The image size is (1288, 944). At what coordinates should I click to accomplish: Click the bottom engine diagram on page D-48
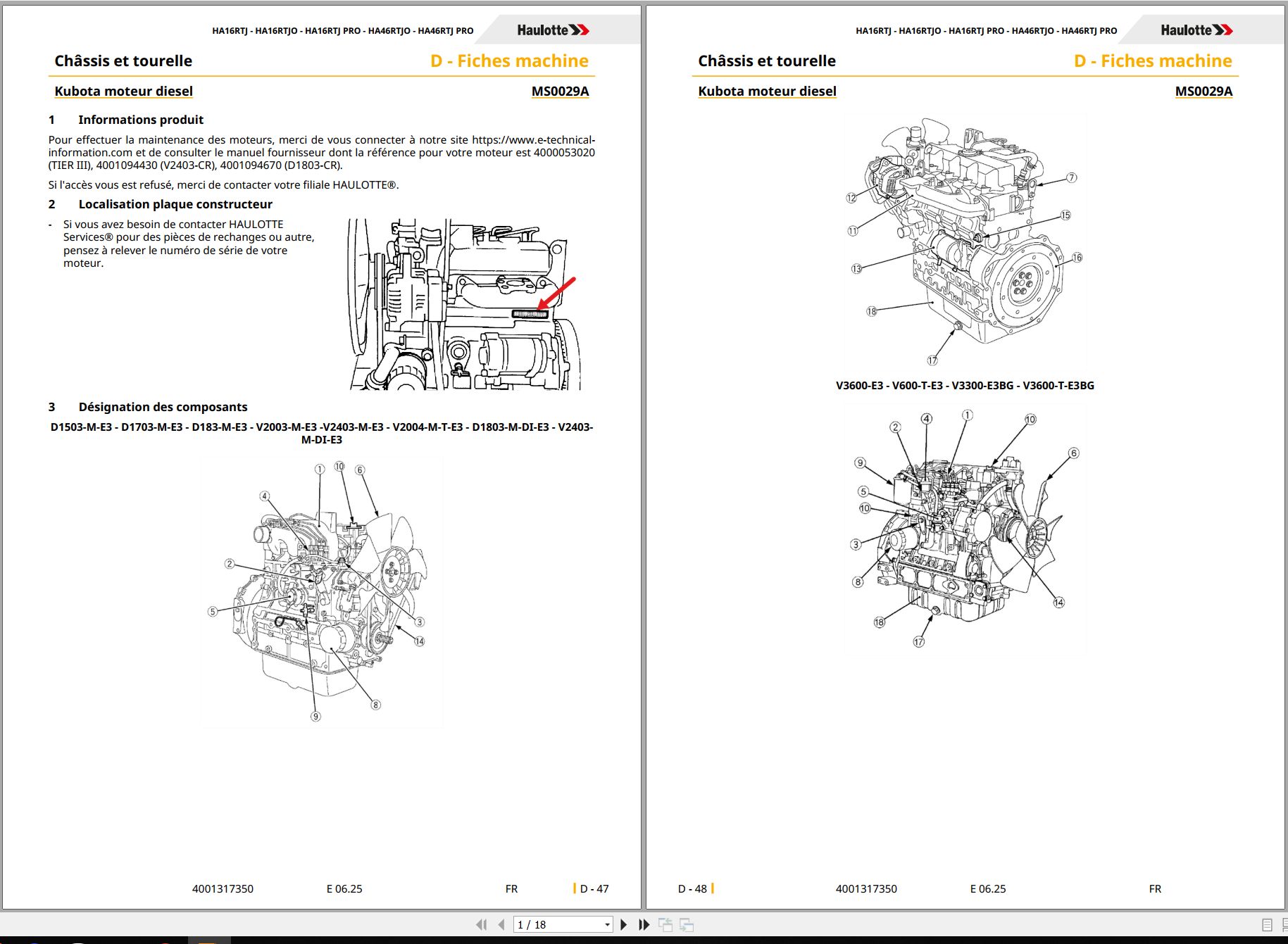[x=965, y=528]
